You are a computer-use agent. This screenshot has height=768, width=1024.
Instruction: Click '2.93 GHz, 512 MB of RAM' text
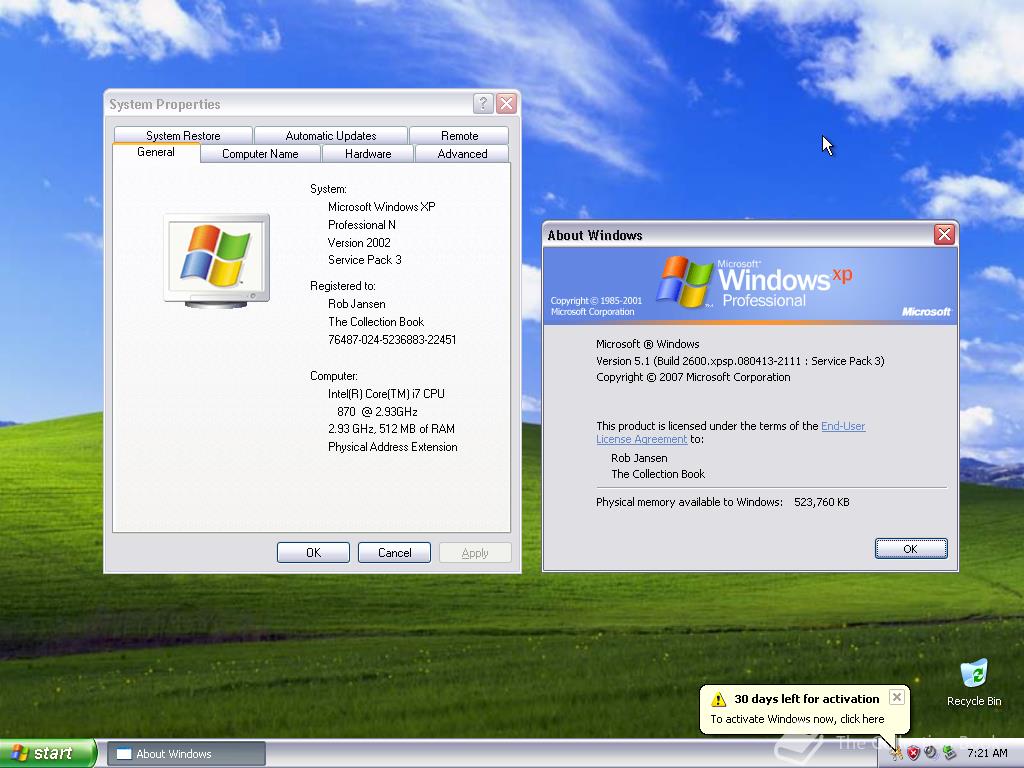[391, 429]
